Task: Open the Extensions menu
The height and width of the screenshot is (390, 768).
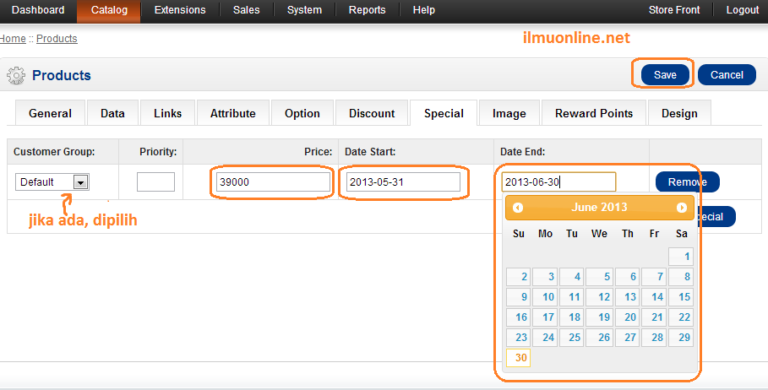Action: click(180, 10)
